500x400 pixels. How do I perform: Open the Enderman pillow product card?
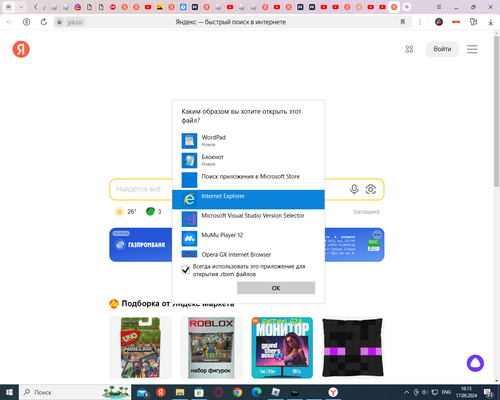pos(353,348)
